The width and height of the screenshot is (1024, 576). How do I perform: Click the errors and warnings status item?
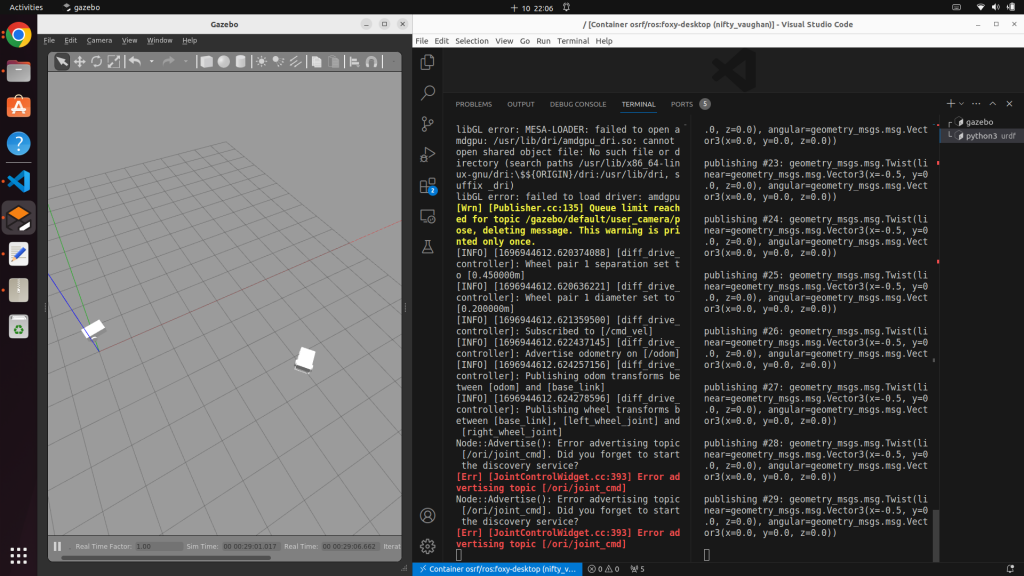pyautogui.click(x=603, y=569)
